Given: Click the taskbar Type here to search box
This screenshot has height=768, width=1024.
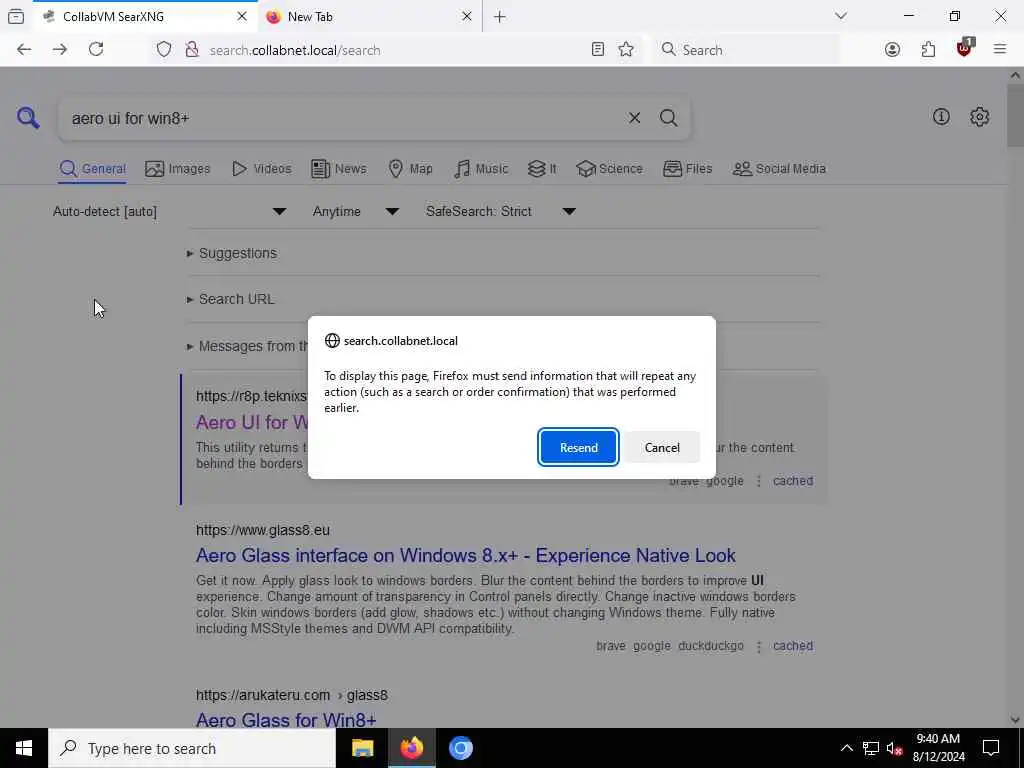Looking at the screenshot, I should tap(192, 748).
